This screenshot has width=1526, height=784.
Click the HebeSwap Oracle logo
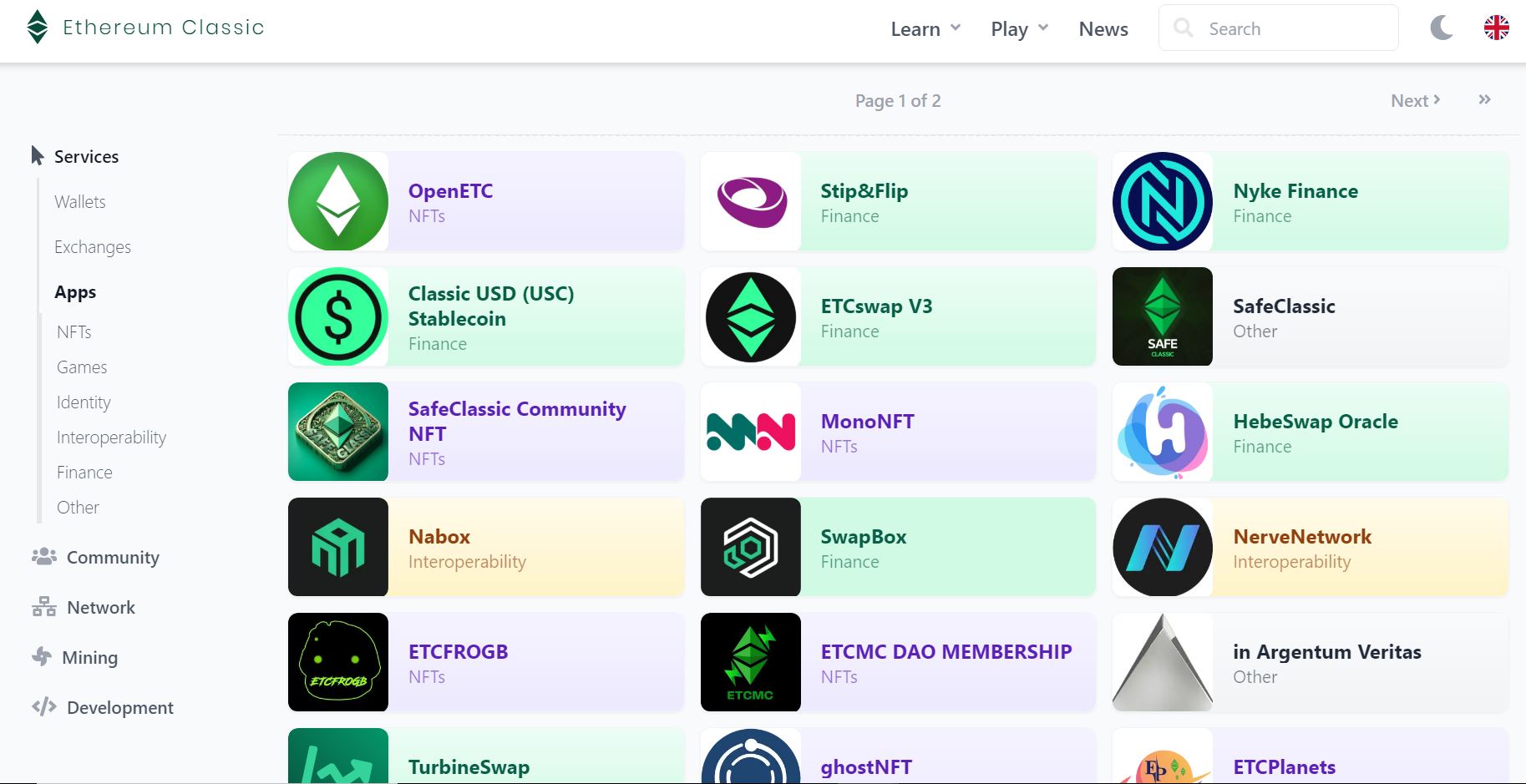pos(1162,432)
